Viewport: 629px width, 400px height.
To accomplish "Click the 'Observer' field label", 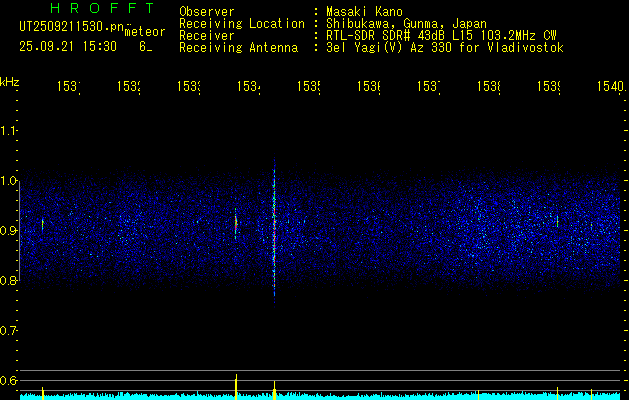I will [x=207, y=11].
